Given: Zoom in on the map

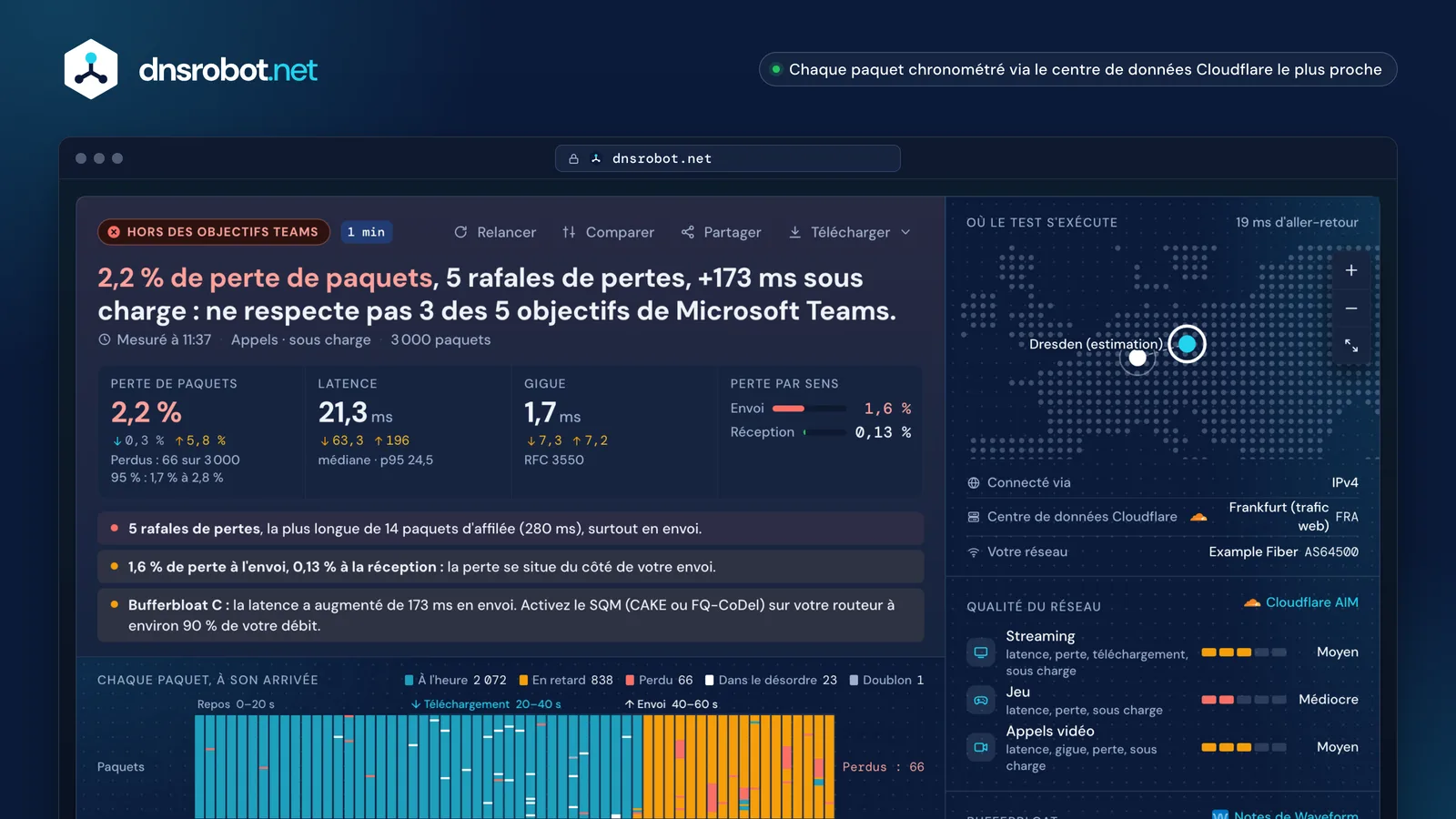Looking at the screenshot, I should [x=1351, y=270].
